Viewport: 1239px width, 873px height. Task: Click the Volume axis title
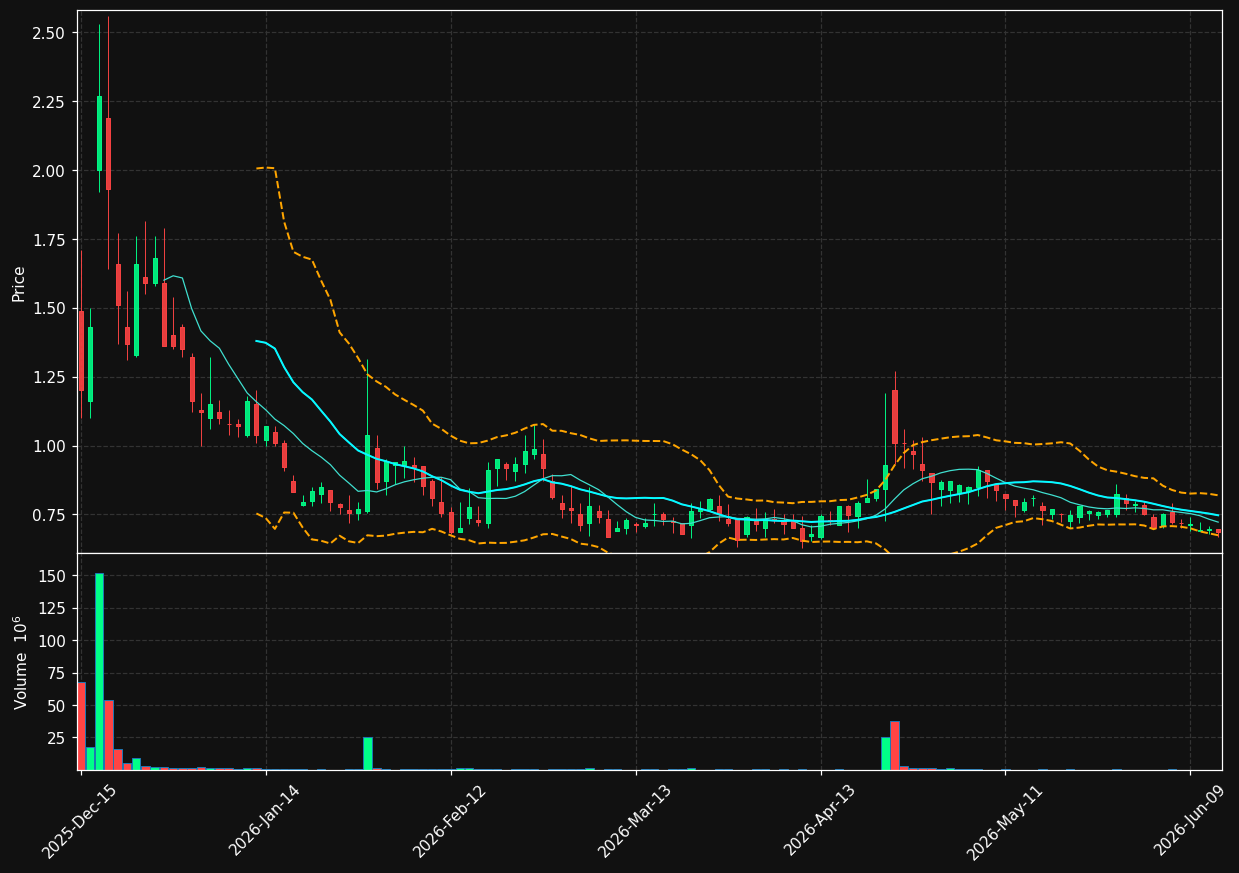(21, 662)
